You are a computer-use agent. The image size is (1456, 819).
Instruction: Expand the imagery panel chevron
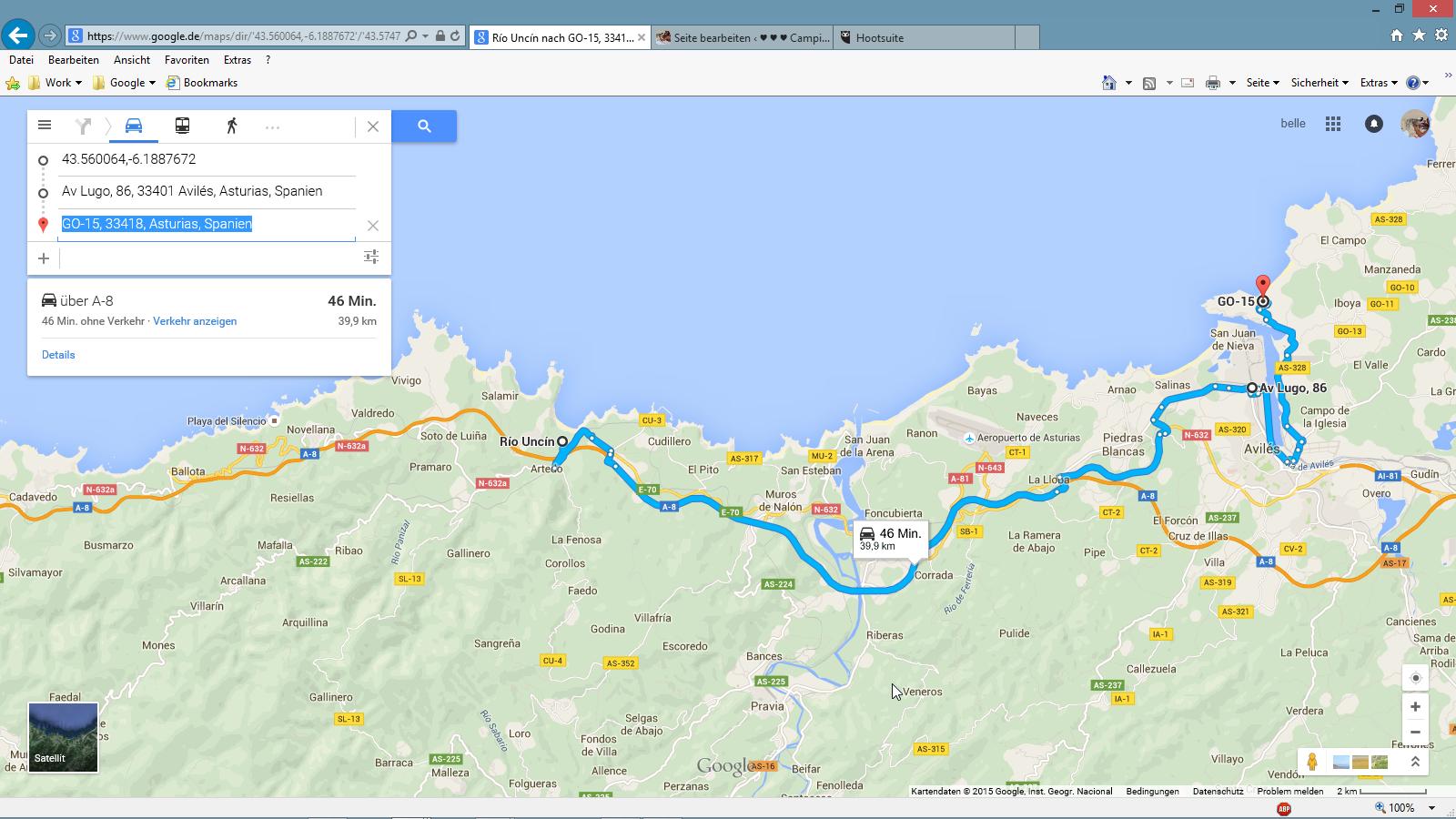(x=1415, y=762)
